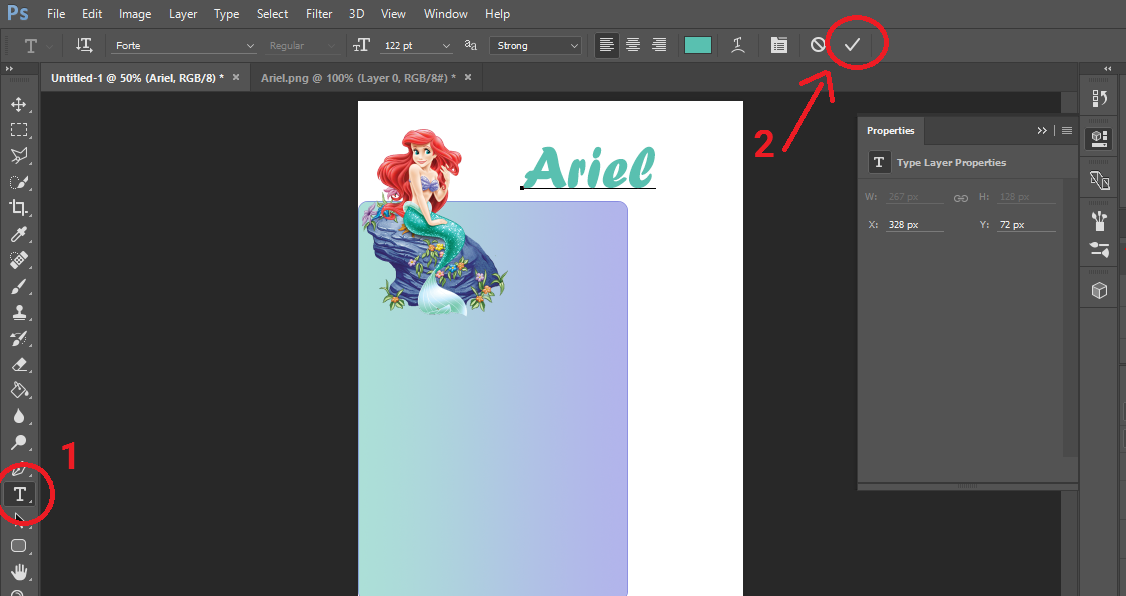1126x596 pixels.
Task: Select the Polygonal Lasso tool
Action: point(19,156)
